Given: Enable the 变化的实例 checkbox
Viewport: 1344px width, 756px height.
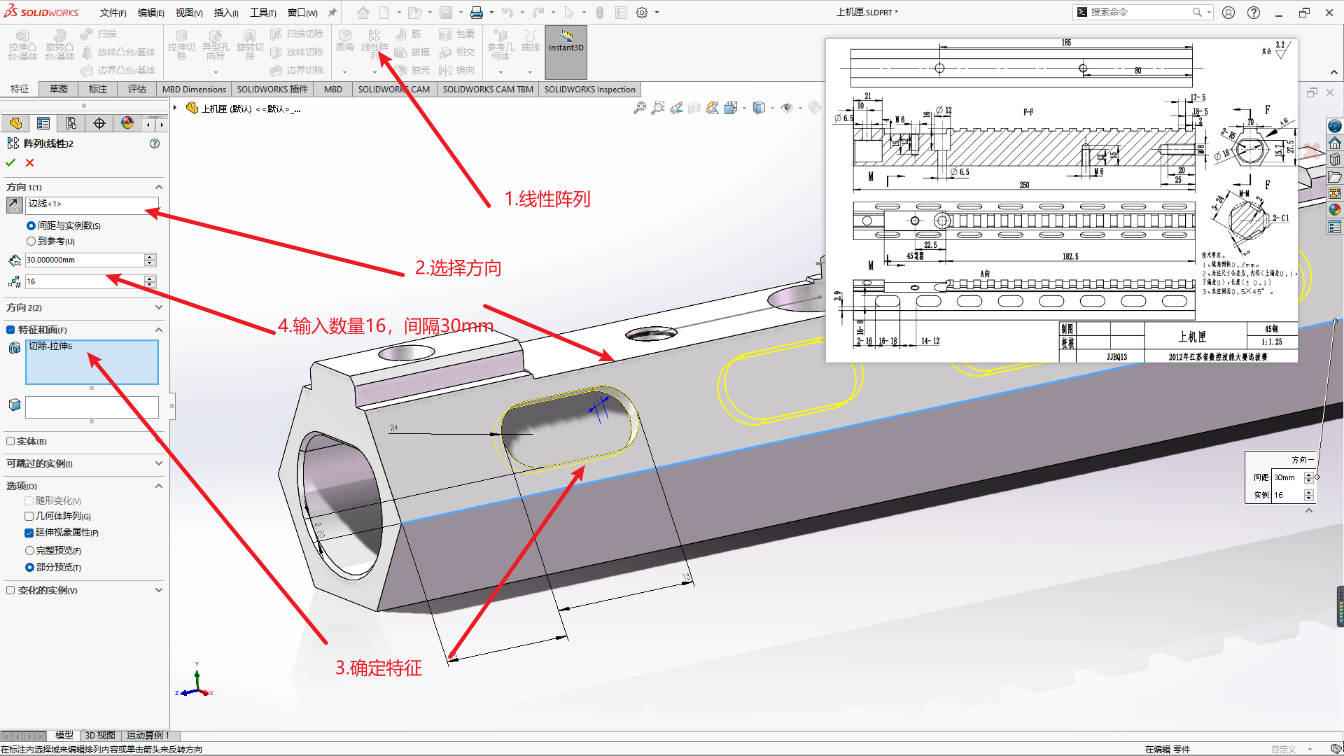Looking at the screenshot, I should click(x=11, y=590).
